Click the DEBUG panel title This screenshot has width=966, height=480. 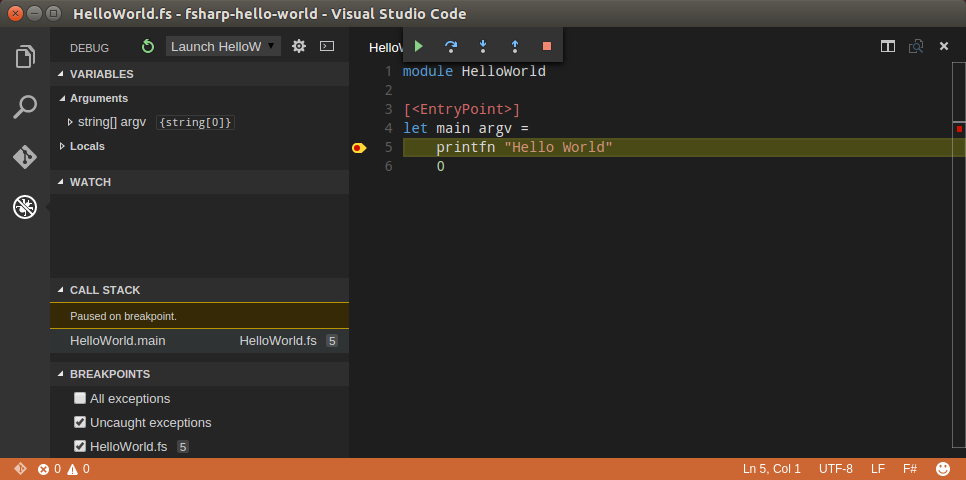[89, 47]
